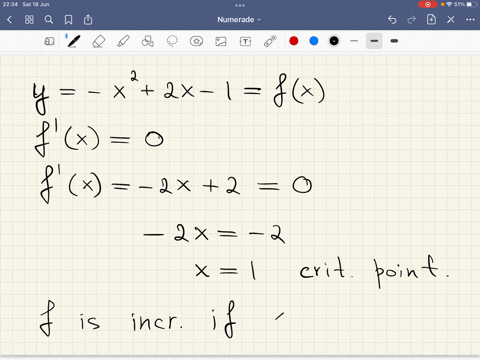
Task: Redo the last action
Action: (x=412, y=20)
